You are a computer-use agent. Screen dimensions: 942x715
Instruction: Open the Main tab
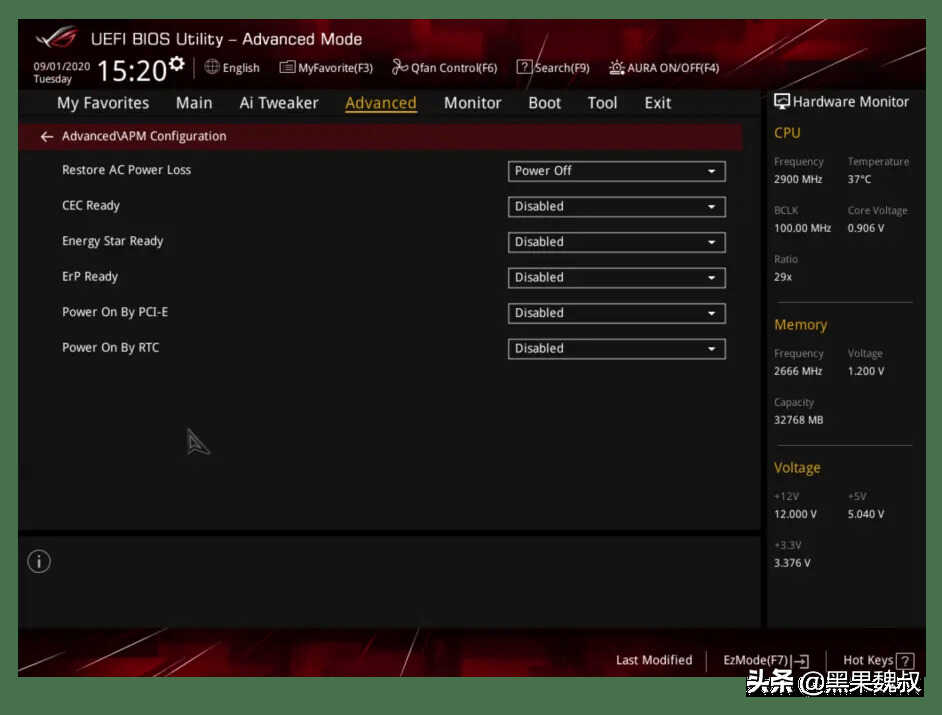pyautogui.click(x=194, y=103)
